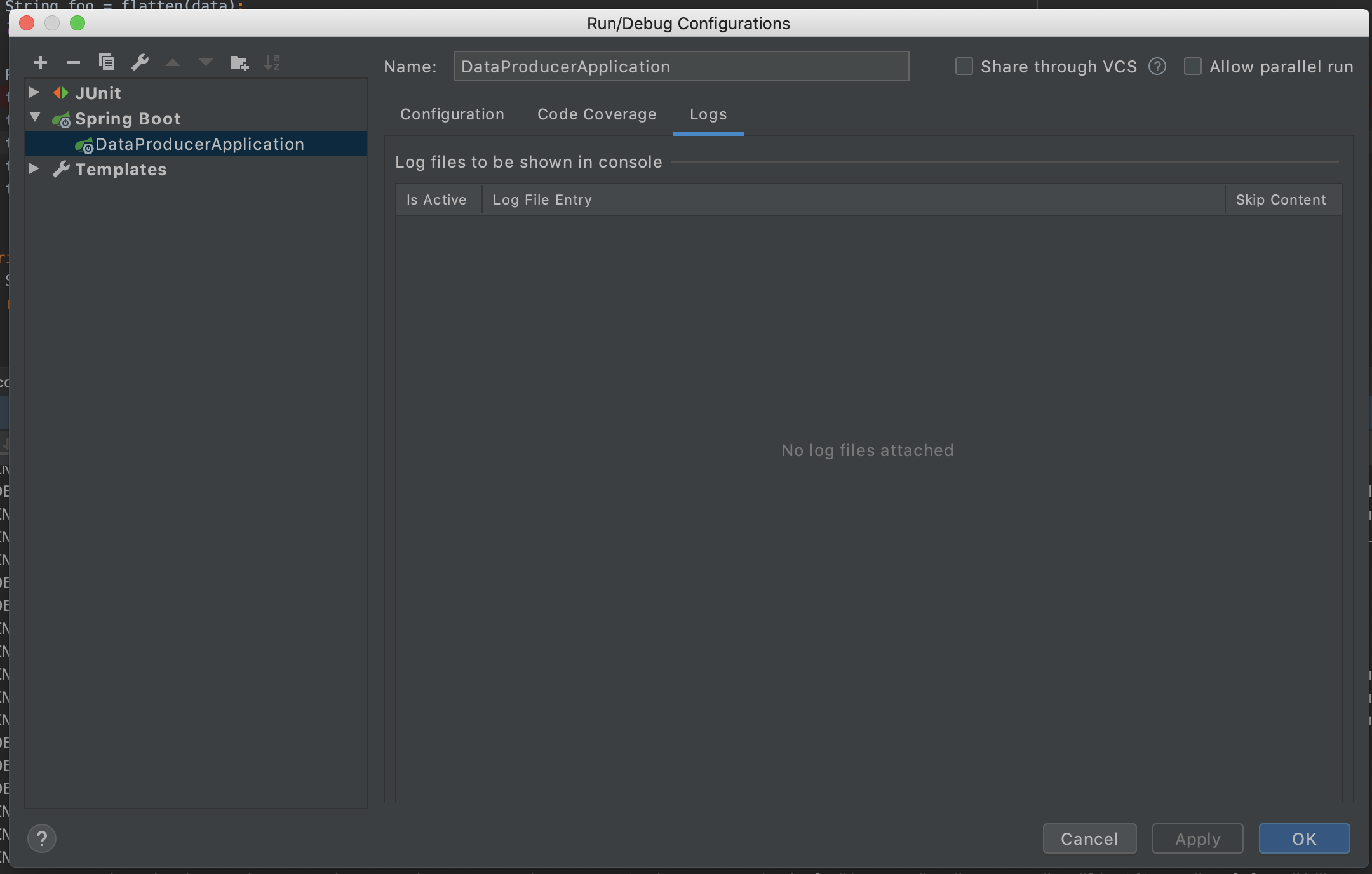Expand the JUnit tree node

tap(34, 93)
